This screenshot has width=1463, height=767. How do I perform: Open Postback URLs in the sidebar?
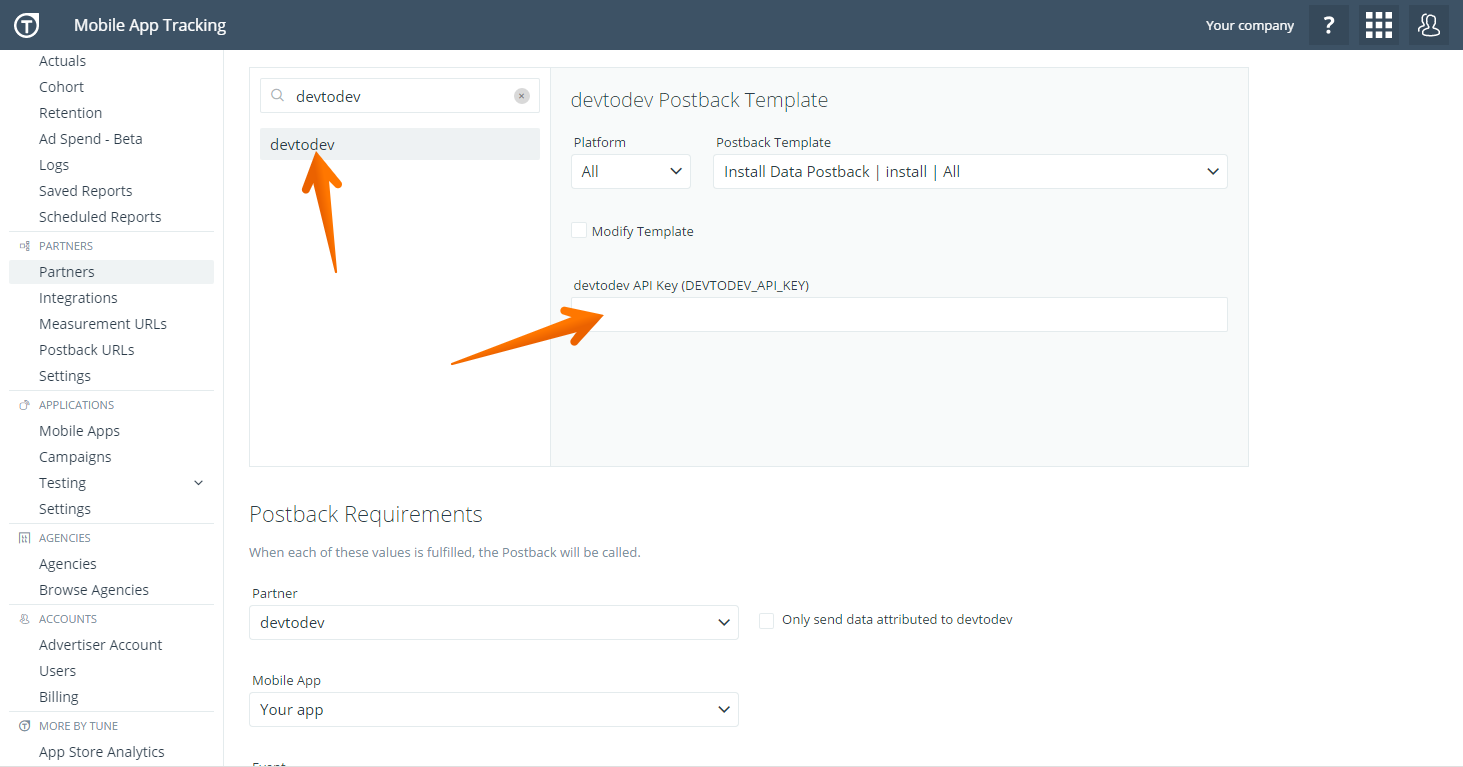click(x=86, y=350)
